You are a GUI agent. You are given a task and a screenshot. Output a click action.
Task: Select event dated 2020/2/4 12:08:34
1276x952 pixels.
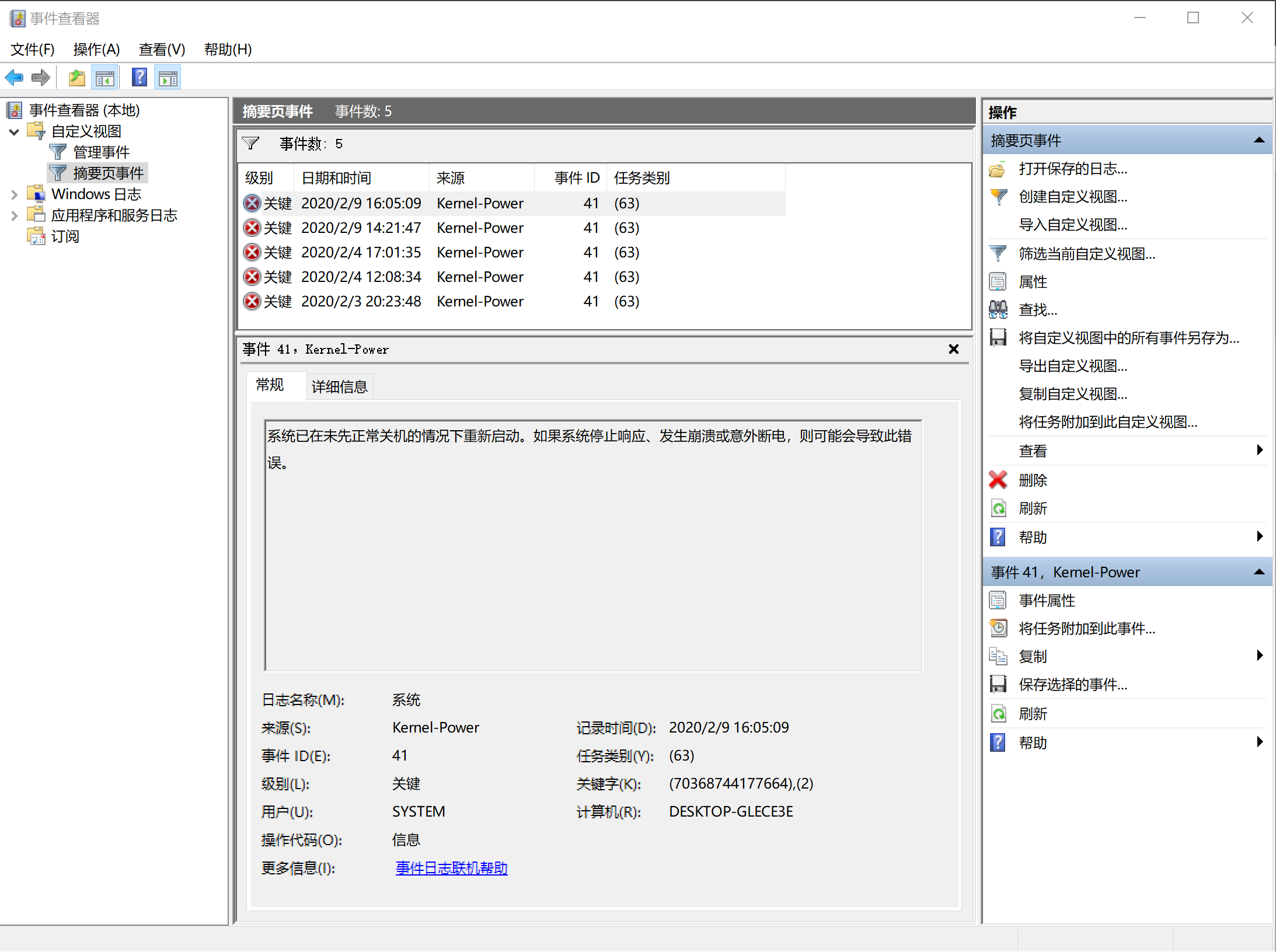point(513,277)
